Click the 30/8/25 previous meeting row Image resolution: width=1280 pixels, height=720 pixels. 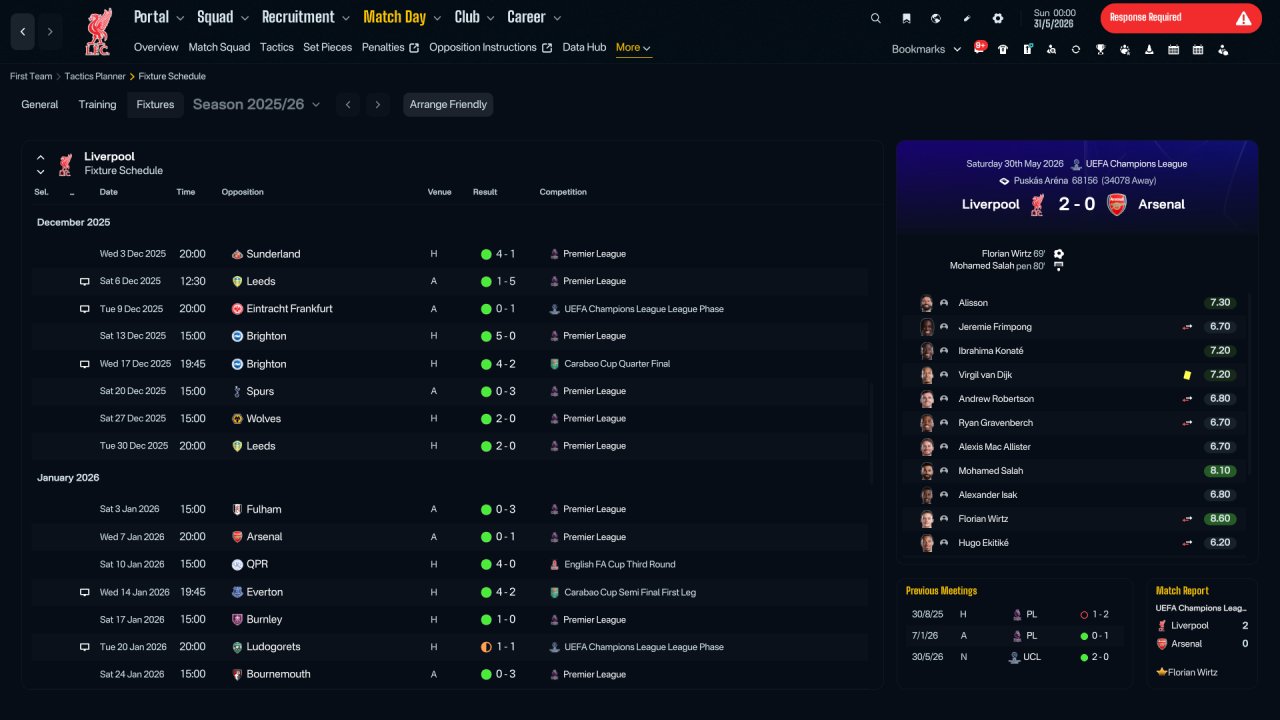coord(1014,615)
